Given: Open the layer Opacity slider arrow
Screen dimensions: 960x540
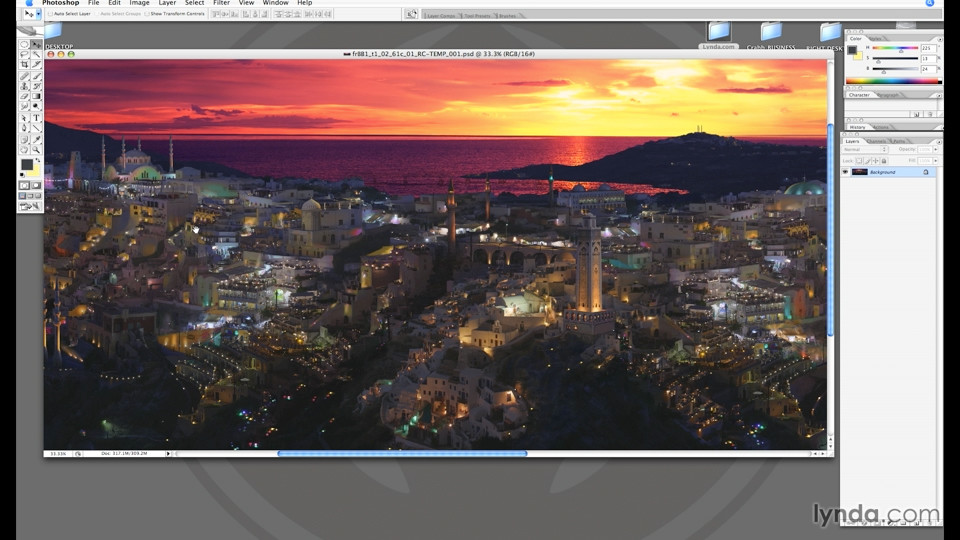Looking at the screenshot, I should coord(936,149).
